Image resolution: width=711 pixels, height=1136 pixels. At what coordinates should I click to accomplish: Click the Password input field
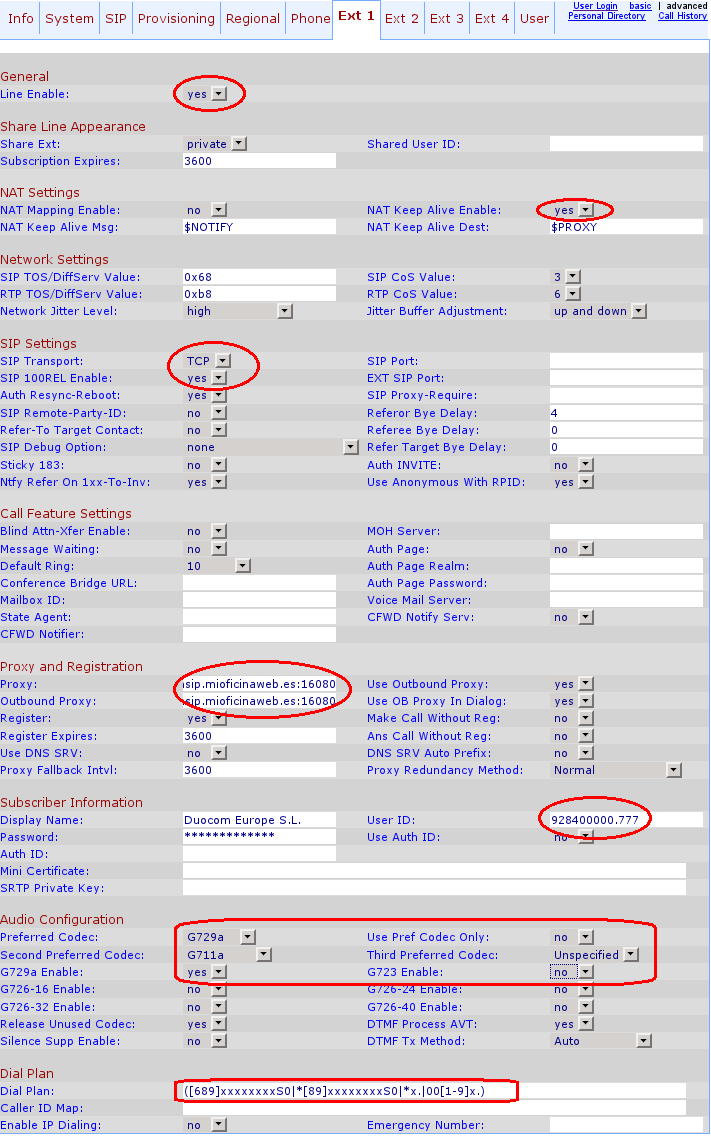click(259, 837)
